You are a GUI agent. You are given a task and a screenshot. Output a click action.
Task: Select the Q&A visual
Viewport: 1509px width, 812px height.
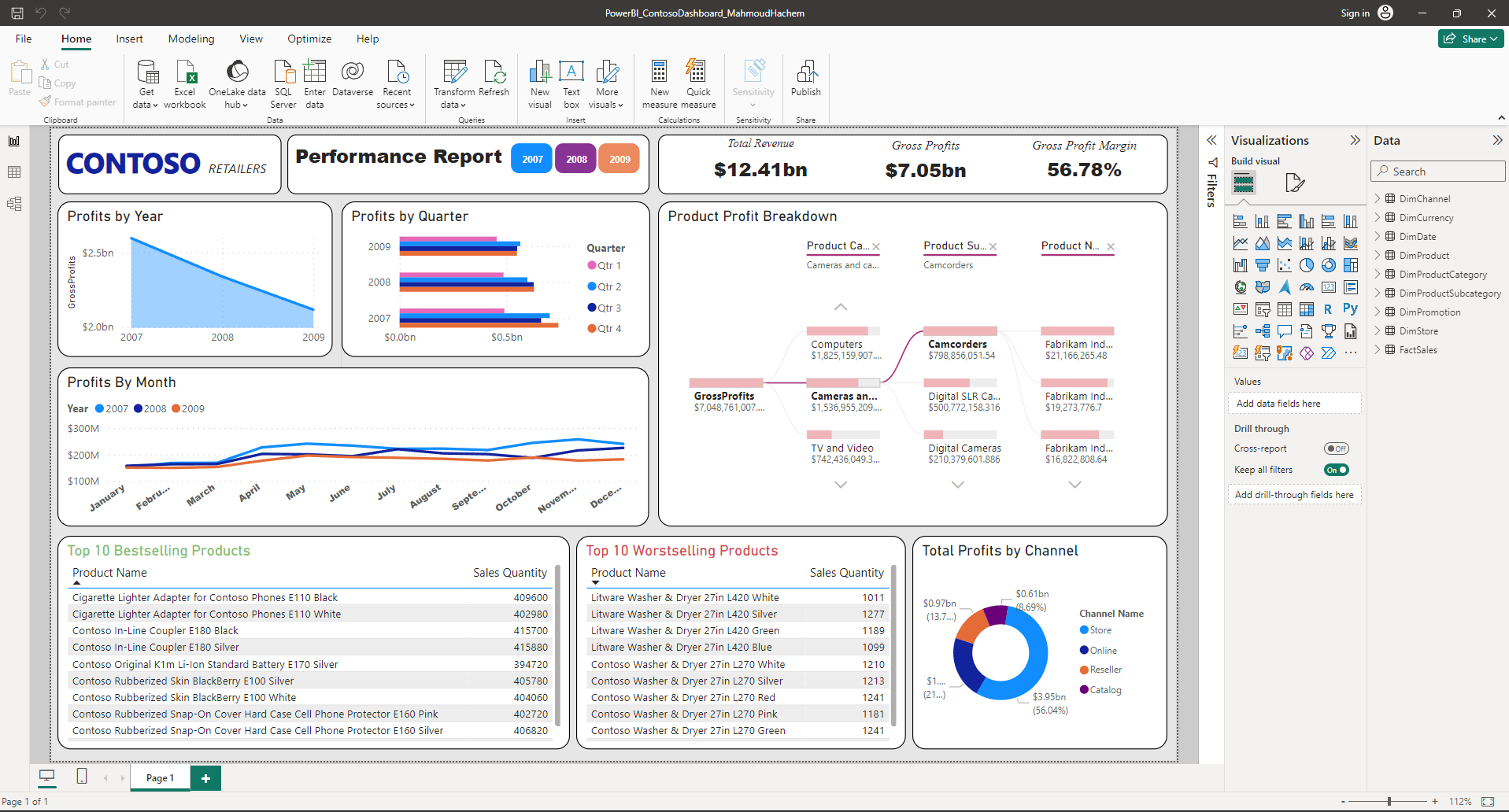coord(1285,331)
